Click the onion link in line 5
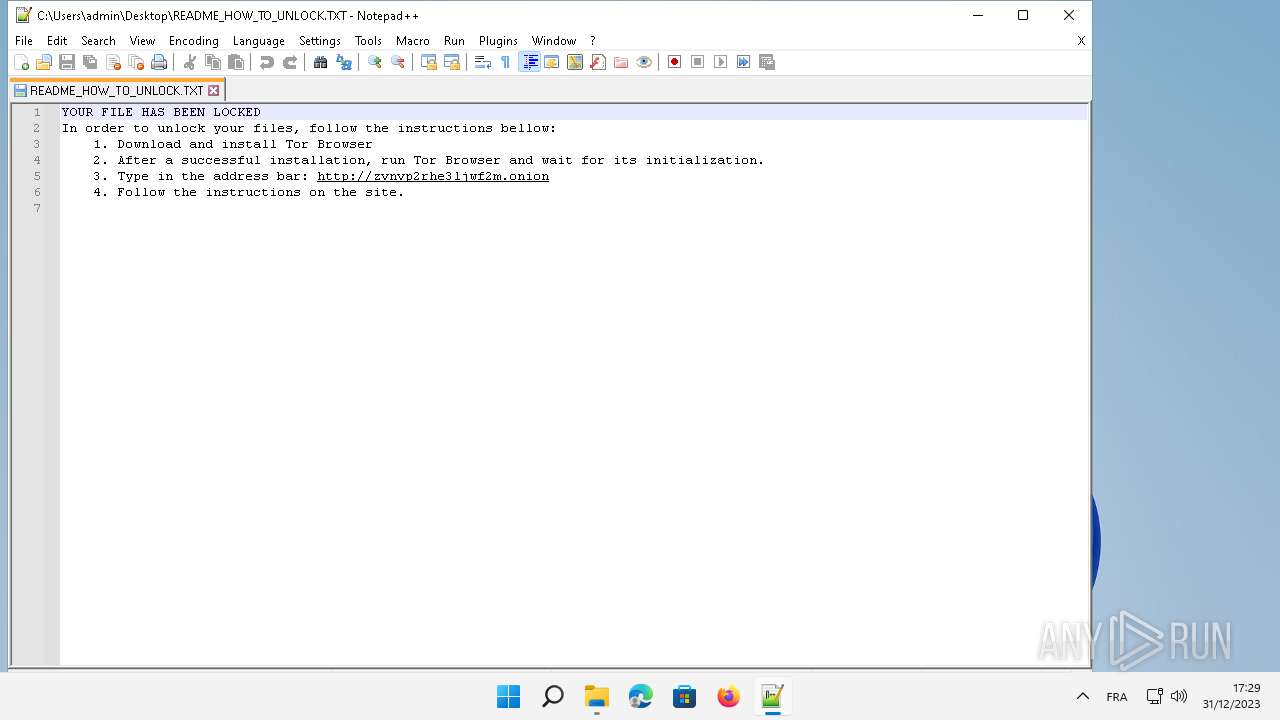This screenshot has width=1280, height=720. pos(433,176)
